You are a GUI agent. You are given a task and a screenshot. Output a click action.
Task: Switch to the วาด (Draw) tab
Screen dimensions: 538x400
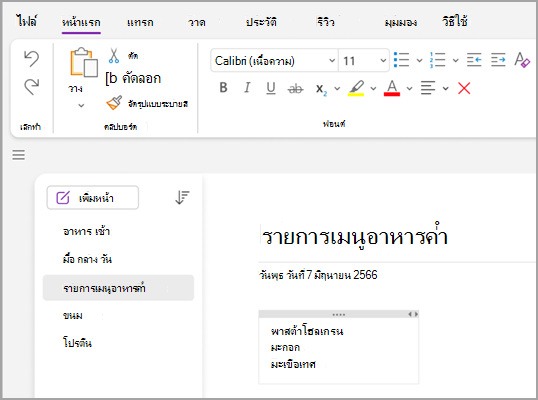click(197, 23)
